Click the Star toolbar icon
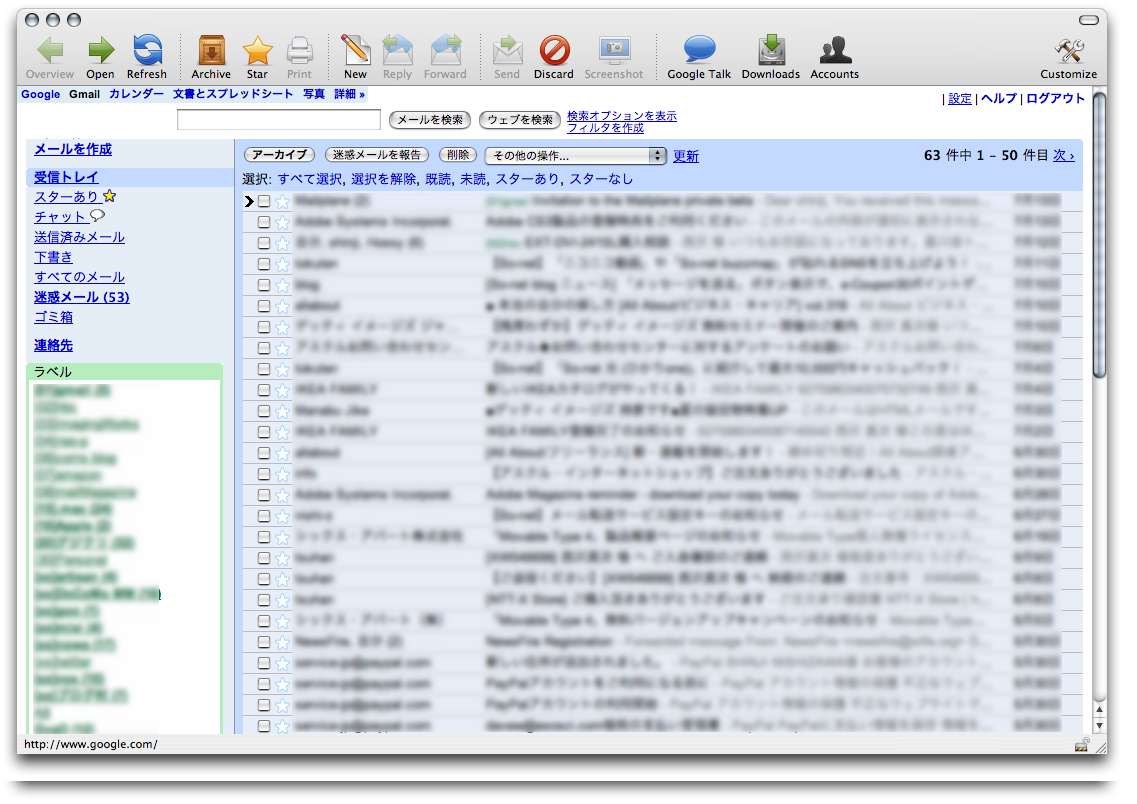The width and height of the screenshot is (1137, 804). pos(257,51)
